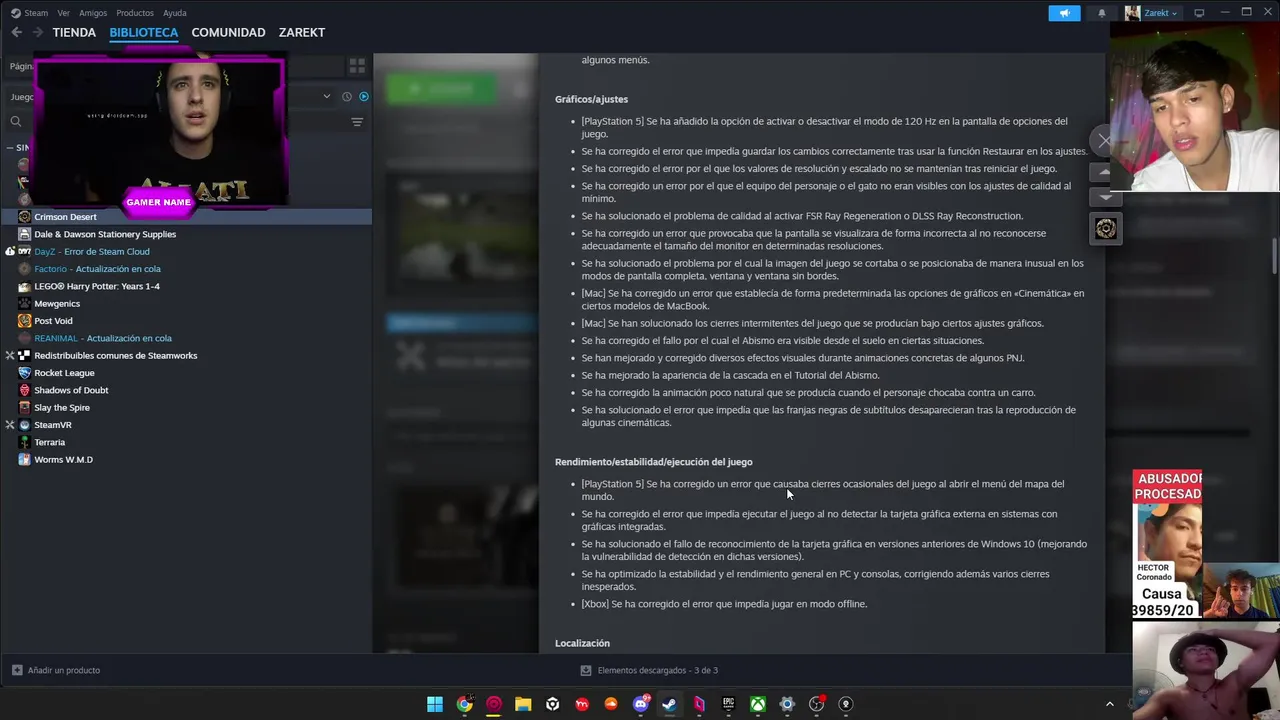The height and width of the screenshot is (720, 1280).
Task: Show hidden system tray icons chevron
Action: [1109, 704]
